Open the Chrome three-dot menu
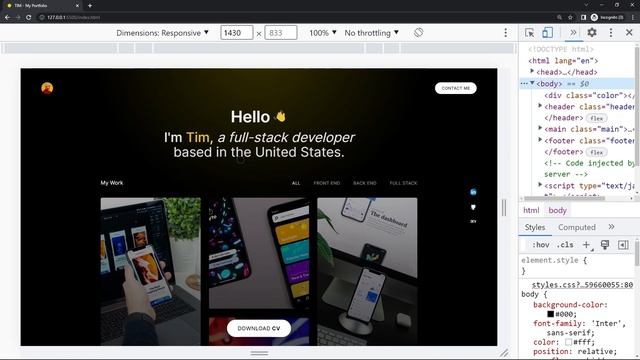Image resolution: width=640 pixels, height=360 pixels. tap(633, 18)
